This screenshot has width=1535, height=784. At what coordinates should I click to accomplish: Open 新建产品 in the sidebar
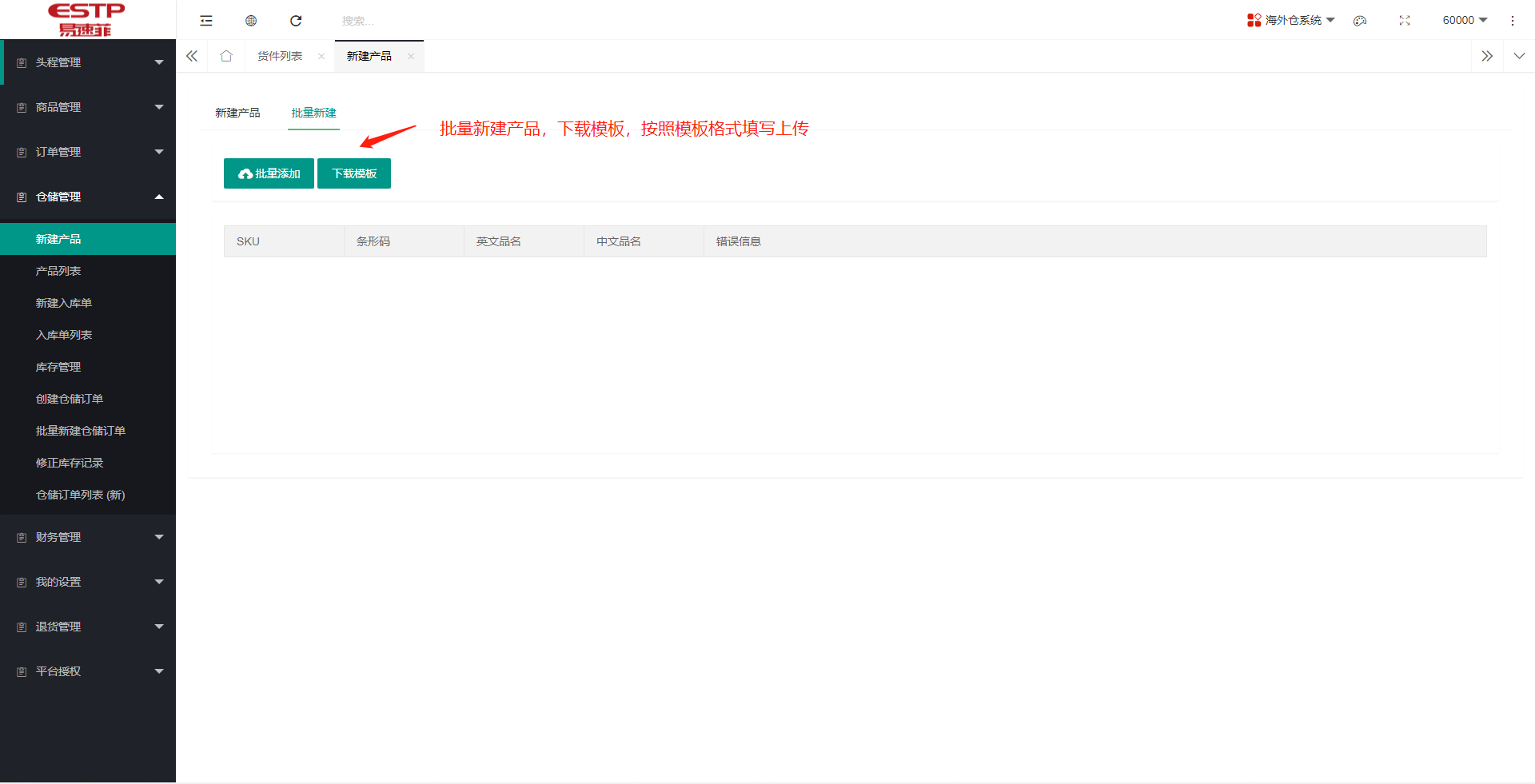coord(88,239)
